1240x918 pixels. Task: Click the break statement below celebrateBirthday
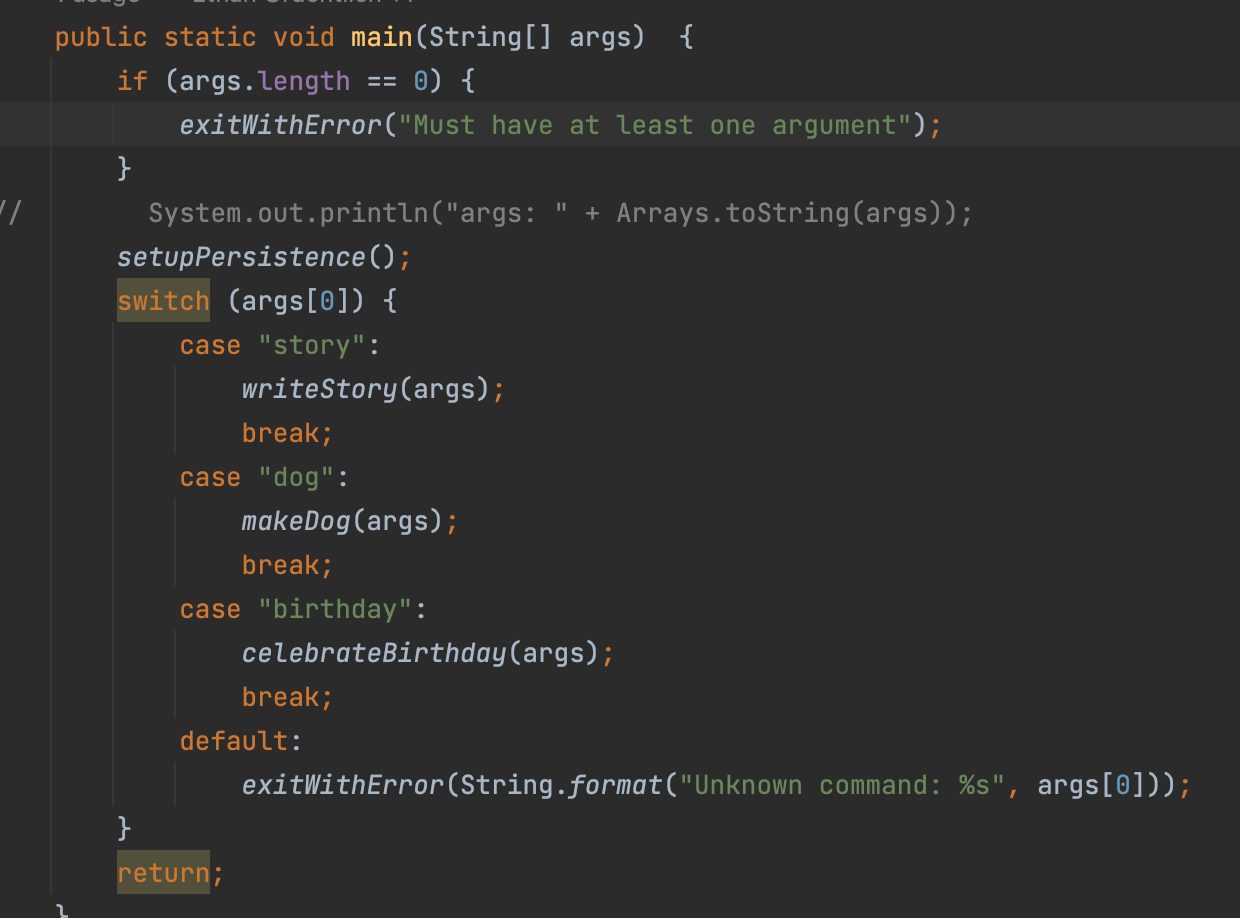click(x=280, y=697)
